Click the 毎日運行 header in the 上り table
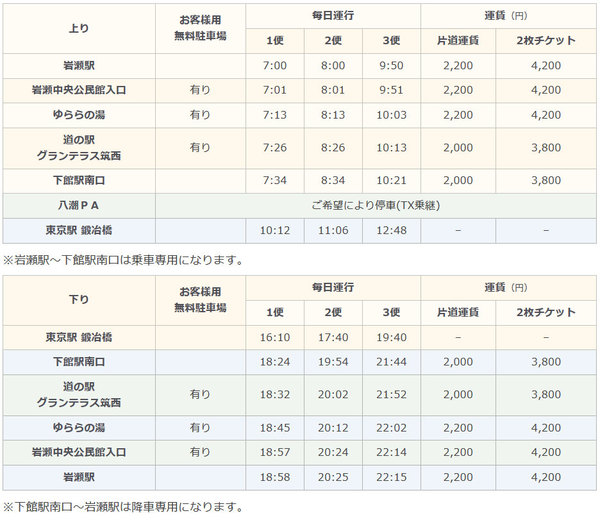Screen dimensions: 600x520 tap(333, 16)
